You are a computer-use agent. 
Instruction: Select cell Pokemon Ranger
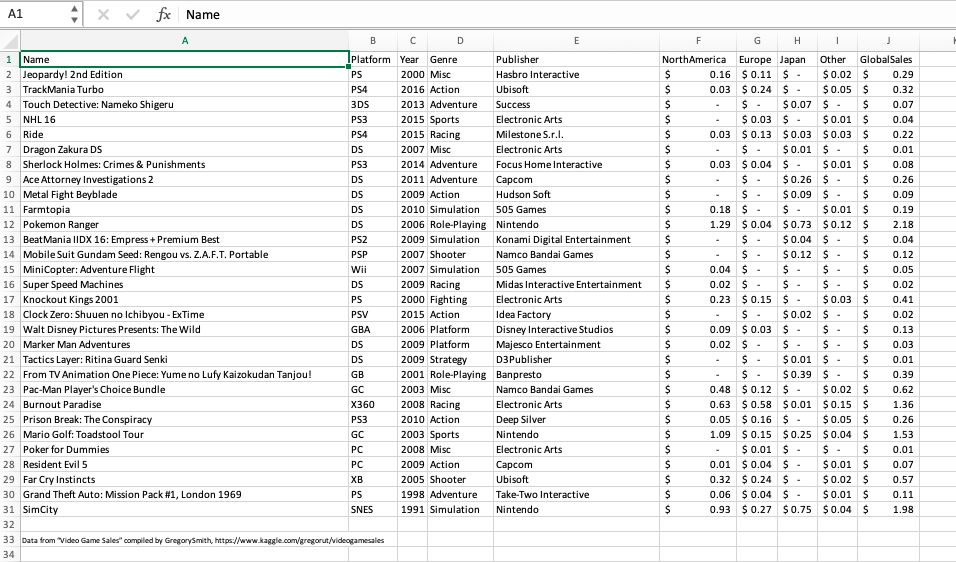coord(185,224)
